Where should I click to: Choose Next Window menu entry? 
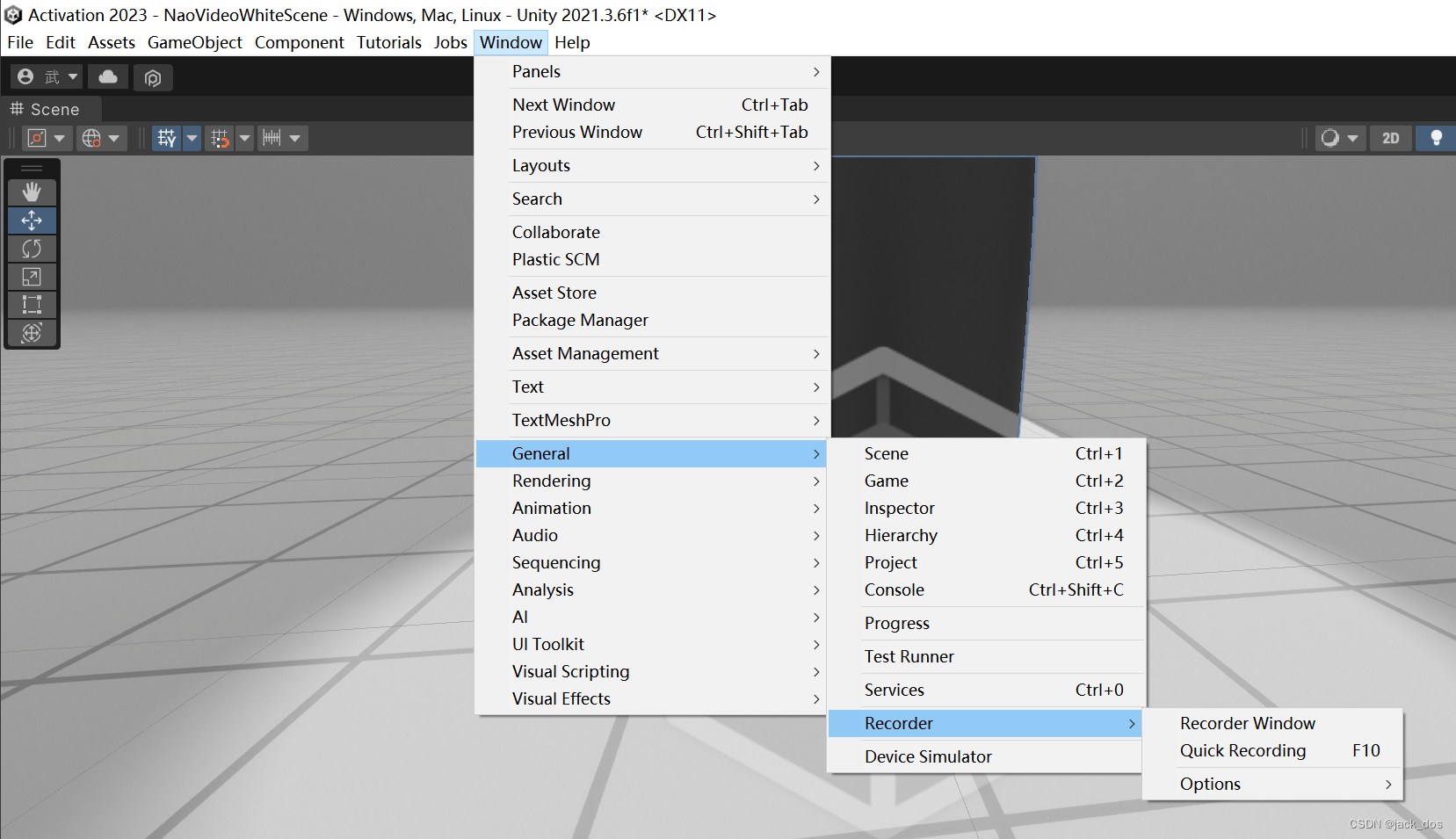(652, 105)
